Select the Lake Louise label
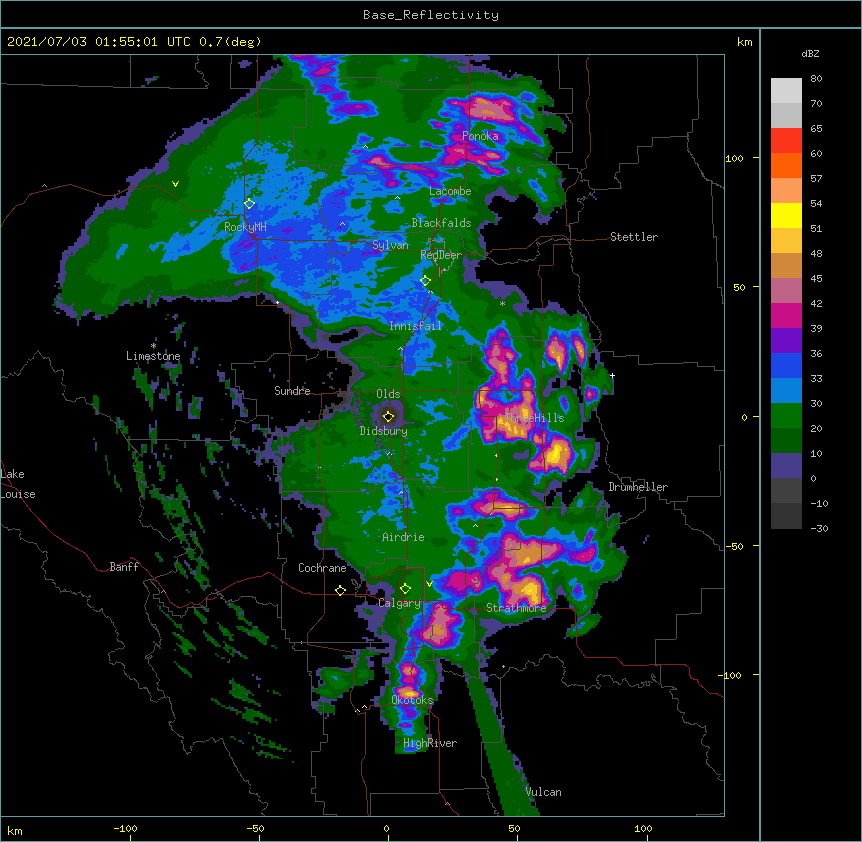This screenshot has height=842, width=862. pos(18,484)
